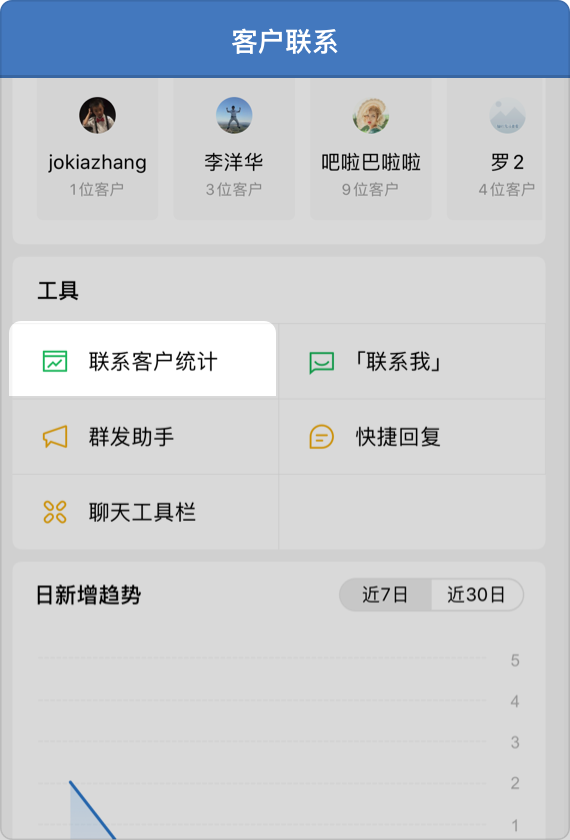View jokiazhang's avatar
This screenshot has width=570, height=840.
(98, 115)
